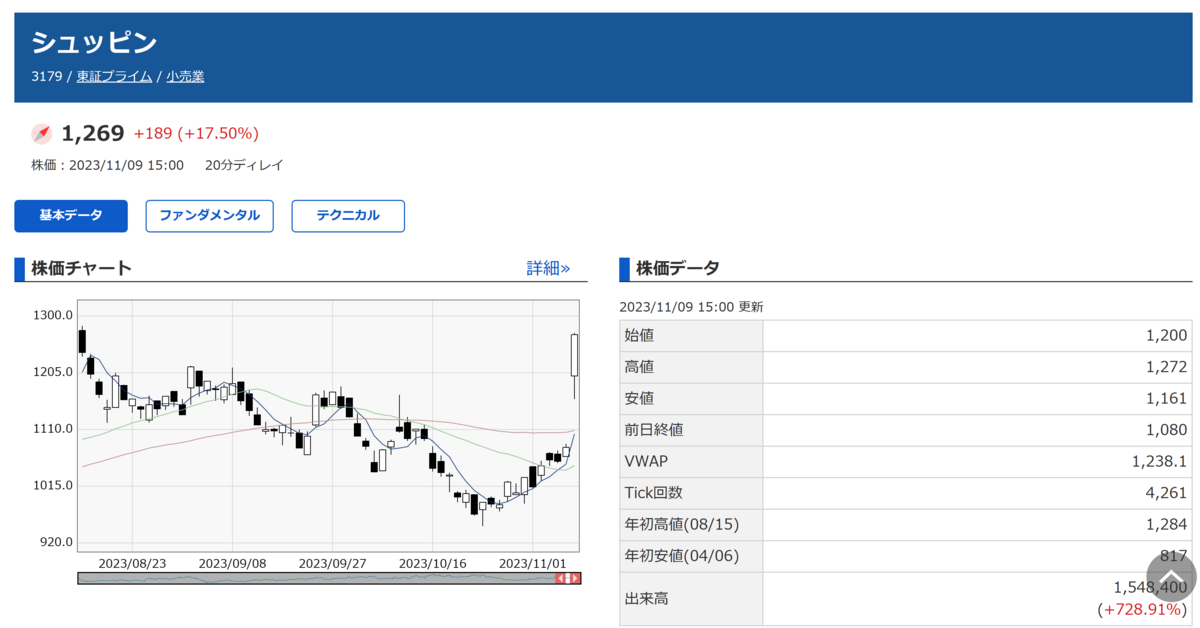Image resolution: width=1200 pixels, height=628 pixels.
Task: Switch to the ファンダメンタル tab
Action: coord(209,216)
